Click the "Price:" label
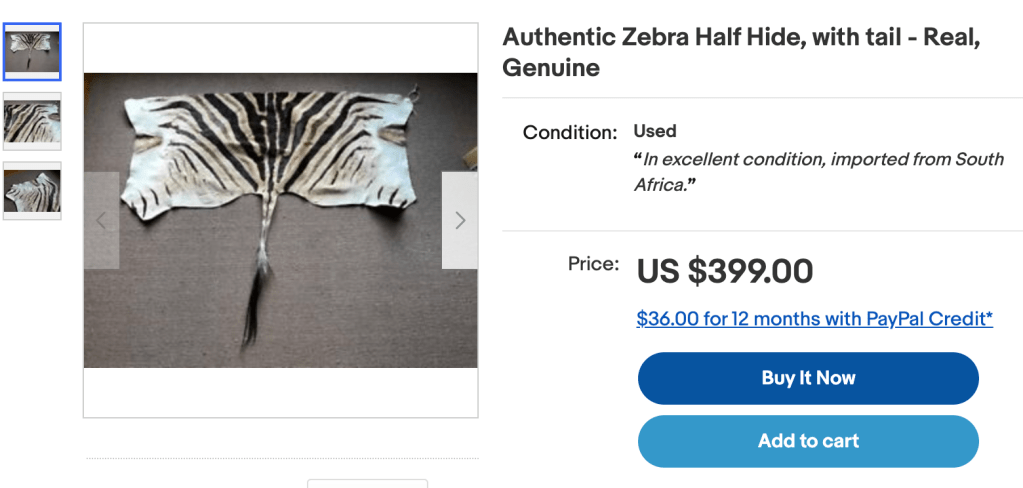The image size is (1023, 488). pos(594,264)
